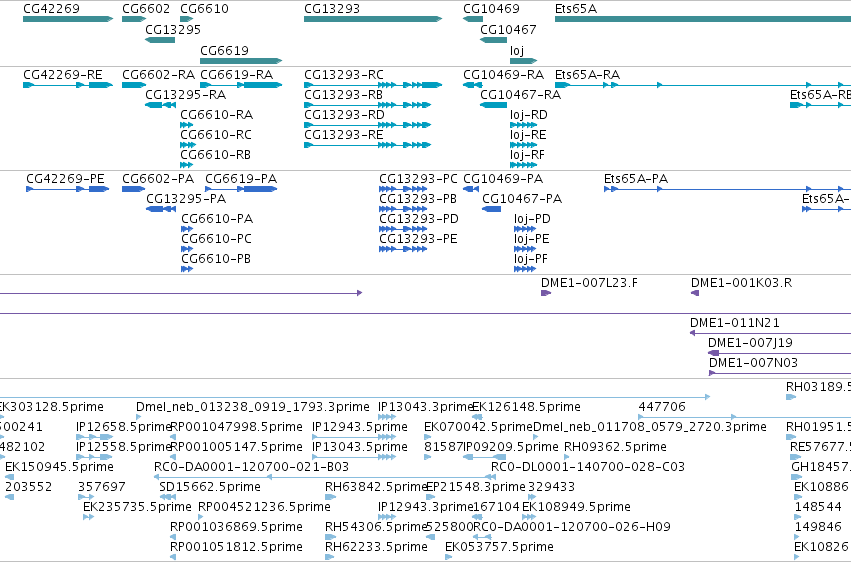Click protein CG13293-PE
The height and width of the screenshot is (562, 851).
coord(418,239)
